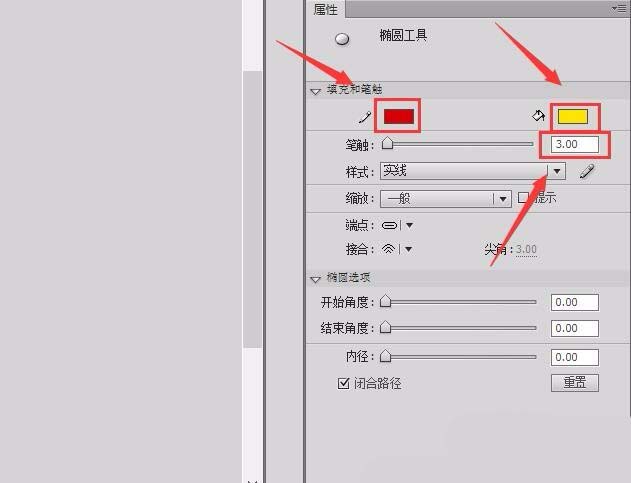The width and height of the screenshot is (631, 483).
Task: Select the 属性 Properties tab
Action: 326,9
